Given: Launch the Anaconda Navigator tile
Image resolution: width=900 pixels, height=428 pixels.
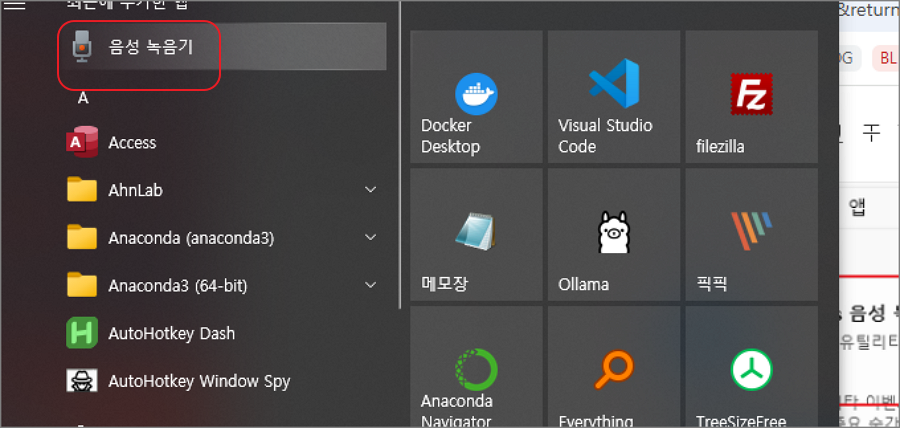Looking at the screenshot, I should (476, 367).
